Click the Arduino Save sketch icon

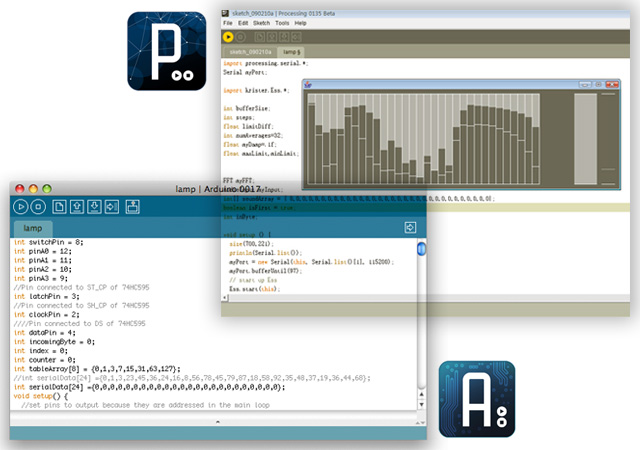point(93,206)
